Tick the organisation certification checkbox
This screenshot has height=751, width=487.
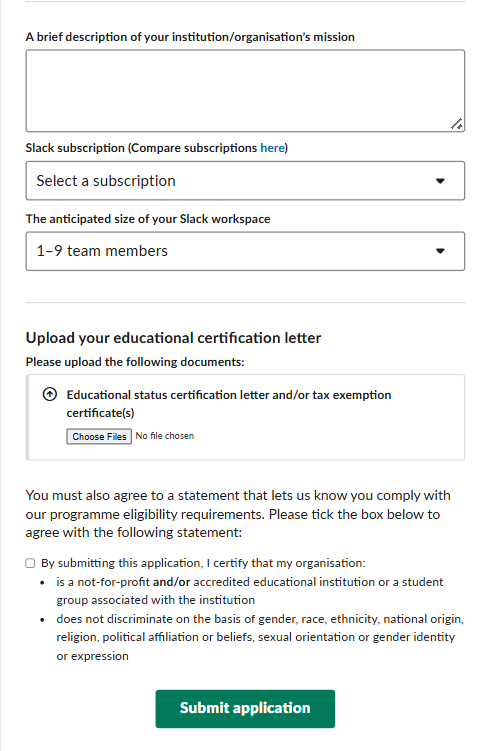tap(30, 563)
